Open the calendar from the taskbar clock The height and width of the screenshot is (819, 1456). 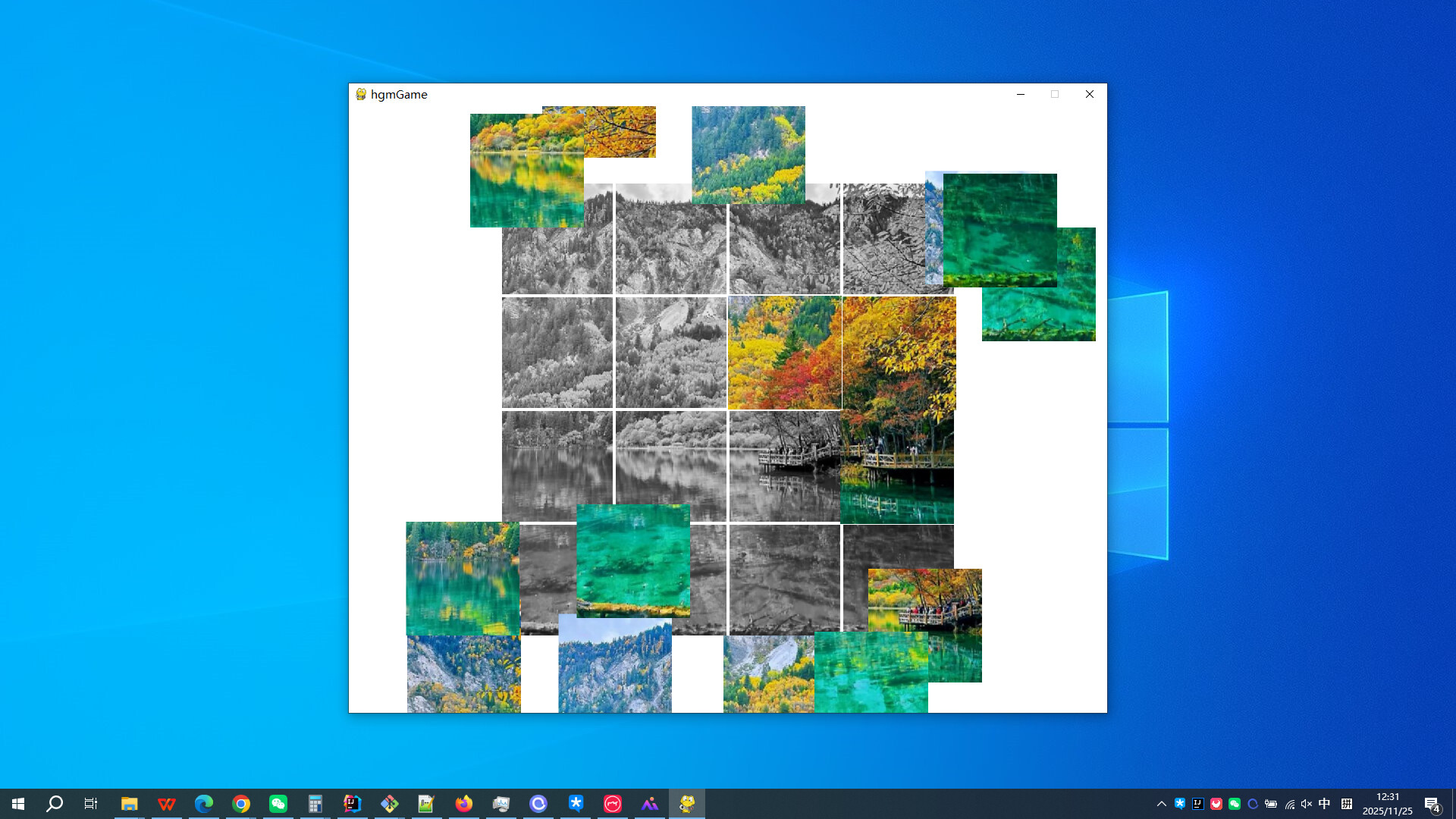[1387, 803]
